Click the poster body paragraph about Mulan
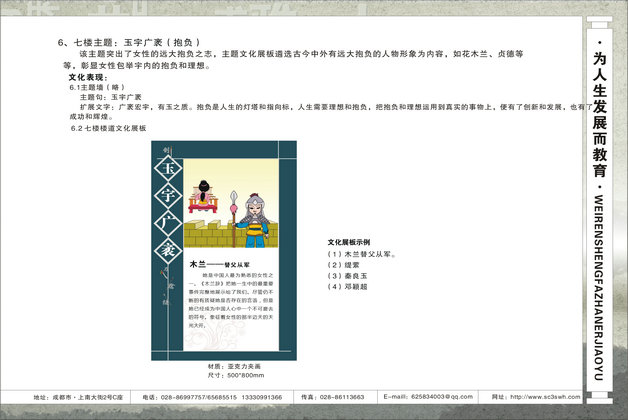Viewport: 628px width, 420px height. click(x=231, y=300)
